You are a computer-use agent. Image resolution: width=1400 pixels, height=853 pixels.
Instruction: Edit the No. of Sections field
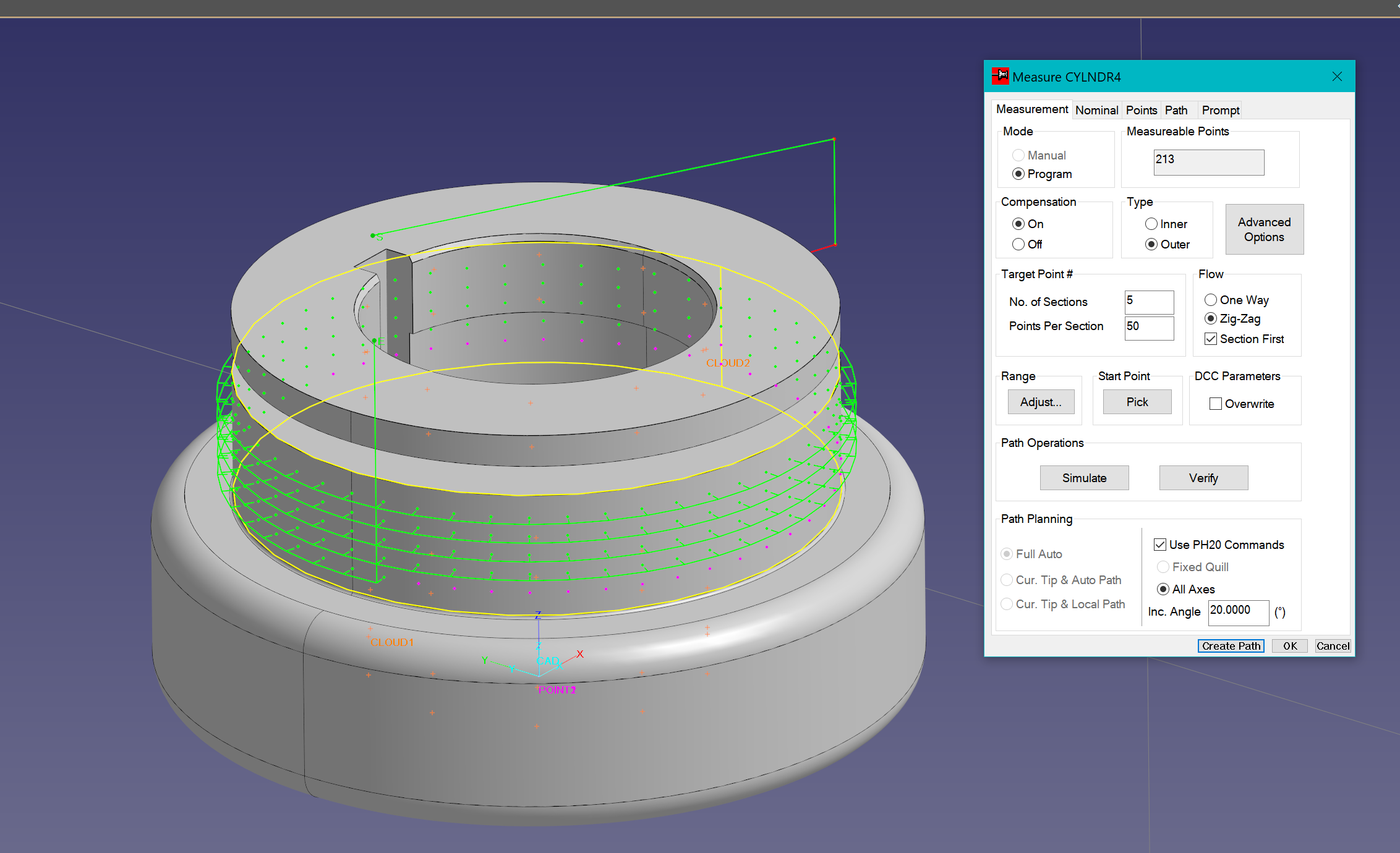(x=1148, y=302)
